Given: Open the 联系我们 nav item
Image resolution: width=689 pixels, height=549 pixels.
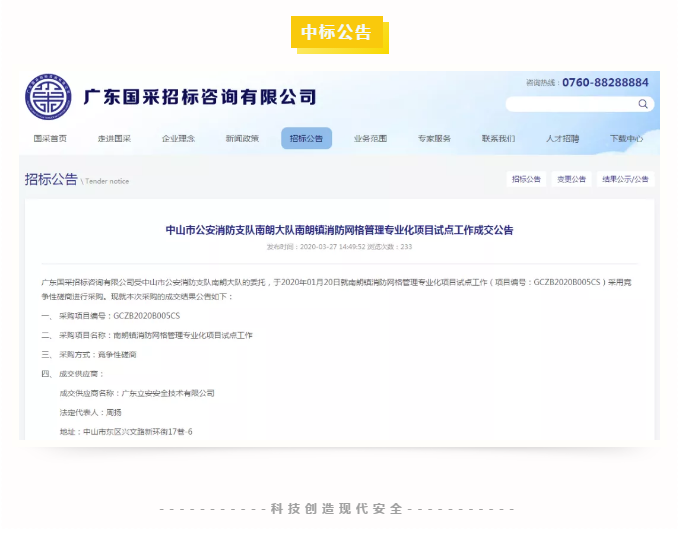Looking at the screenshot, I should tap(498, 139).
